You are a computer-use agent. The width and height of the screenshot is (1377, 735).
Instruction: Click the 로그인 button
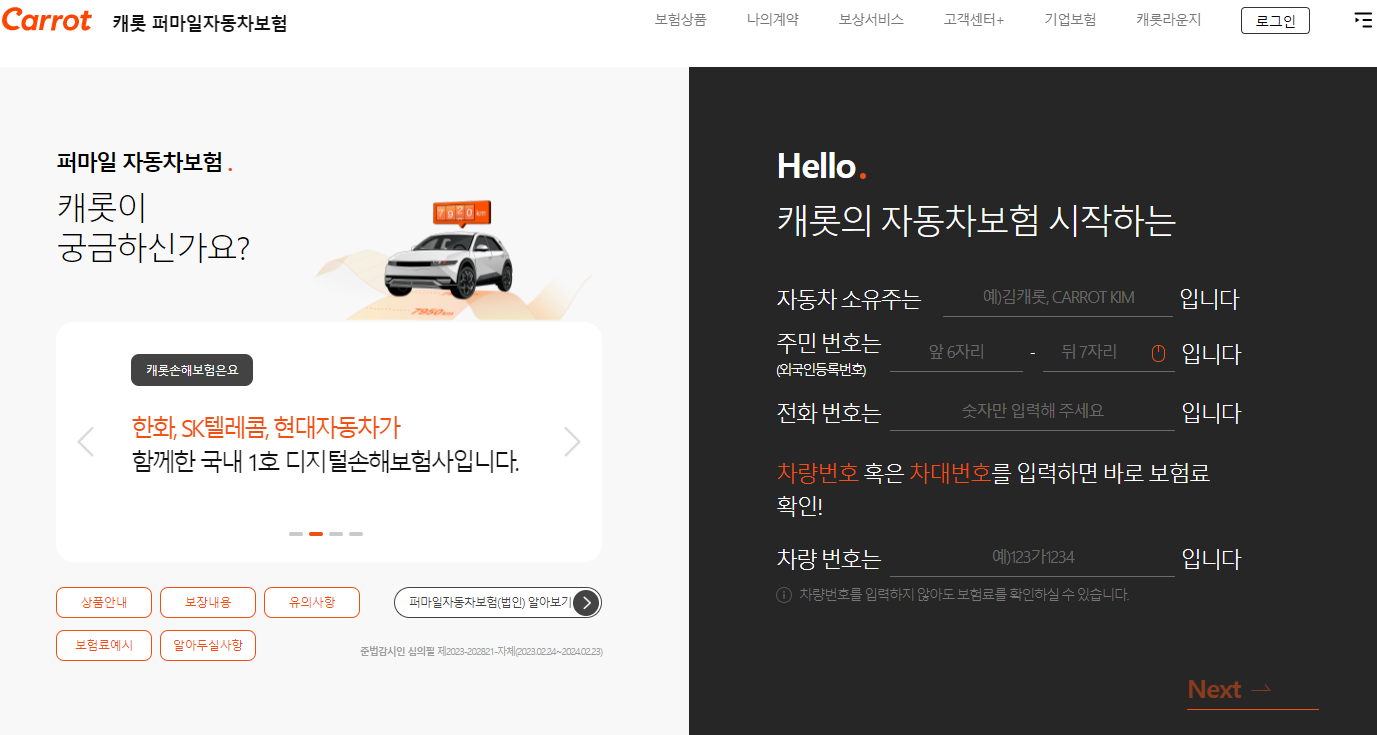tap(1275, 20)
